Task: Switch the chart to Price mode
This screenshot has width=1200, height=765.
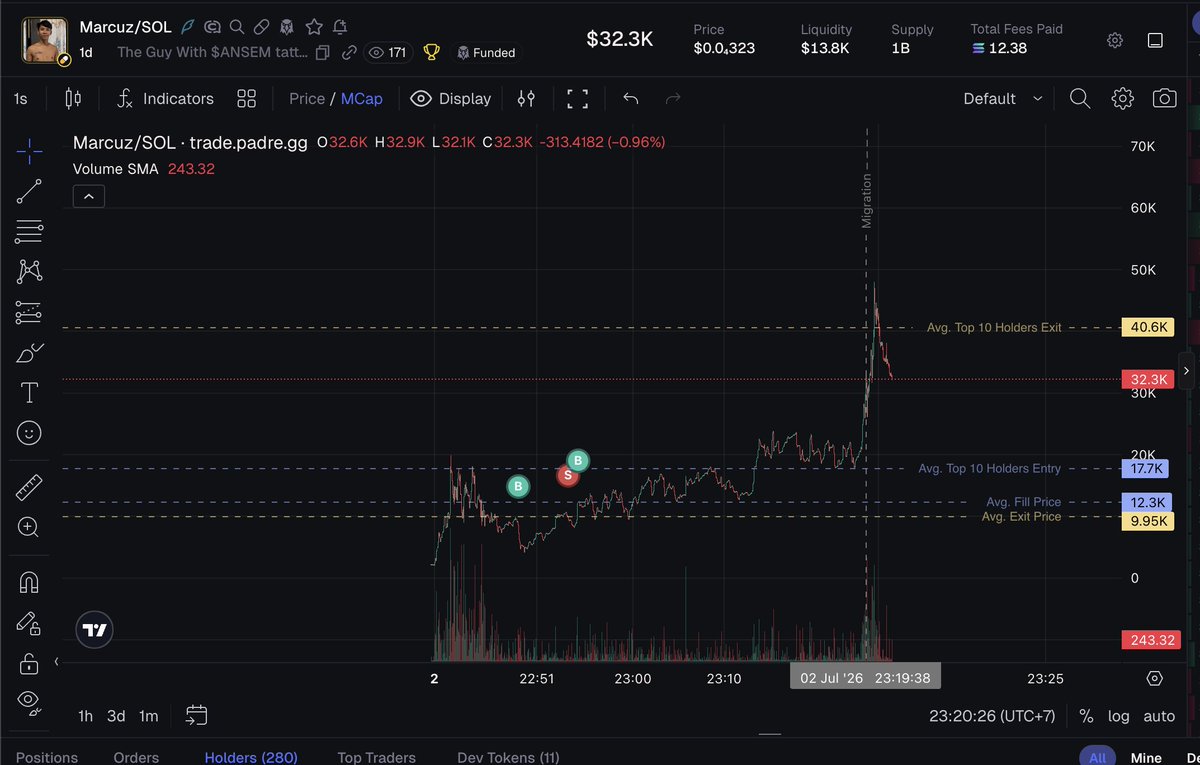Action: (307, 98)
